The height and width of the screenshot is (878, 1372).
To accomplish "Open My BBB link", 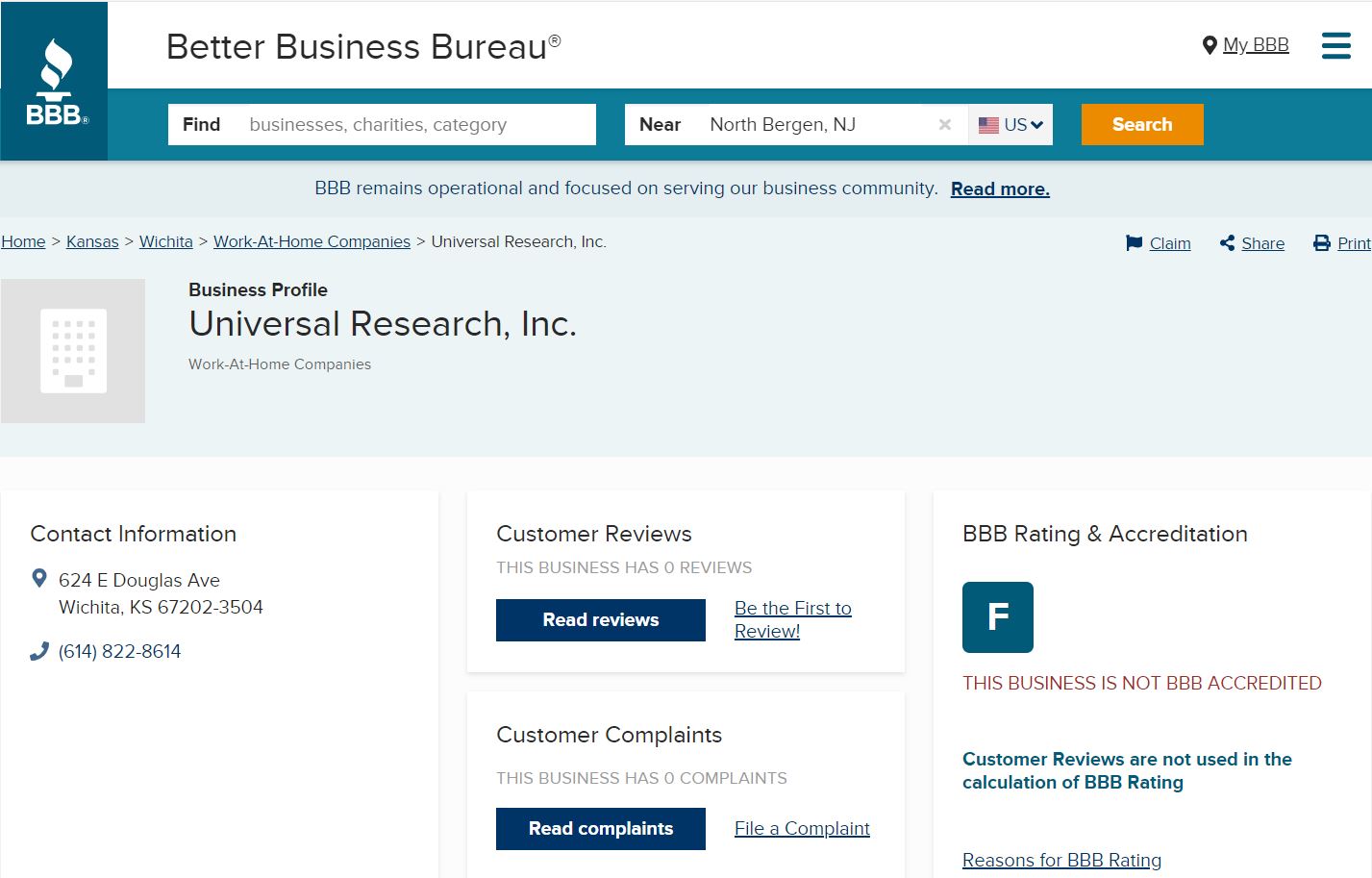I will (x=1256, y=45).
